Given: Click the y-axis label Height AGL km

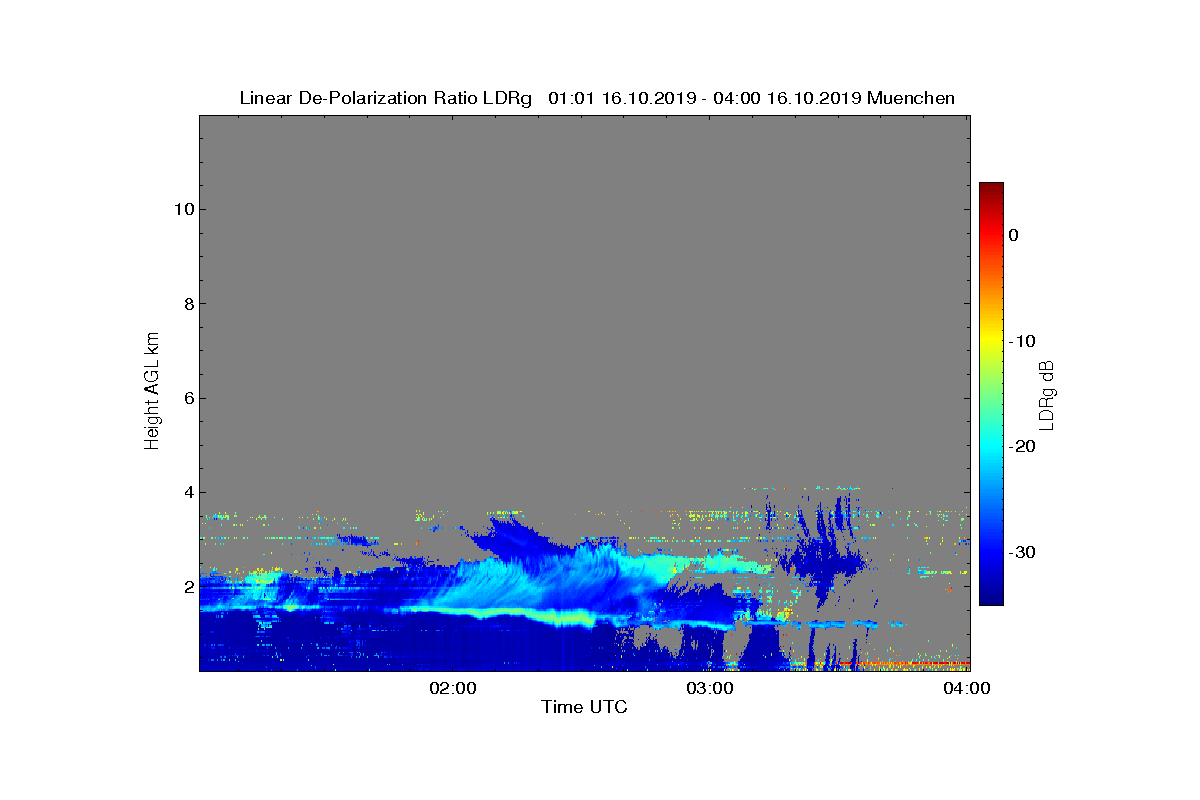Looking at the screenshot, I should click(152, 392).
